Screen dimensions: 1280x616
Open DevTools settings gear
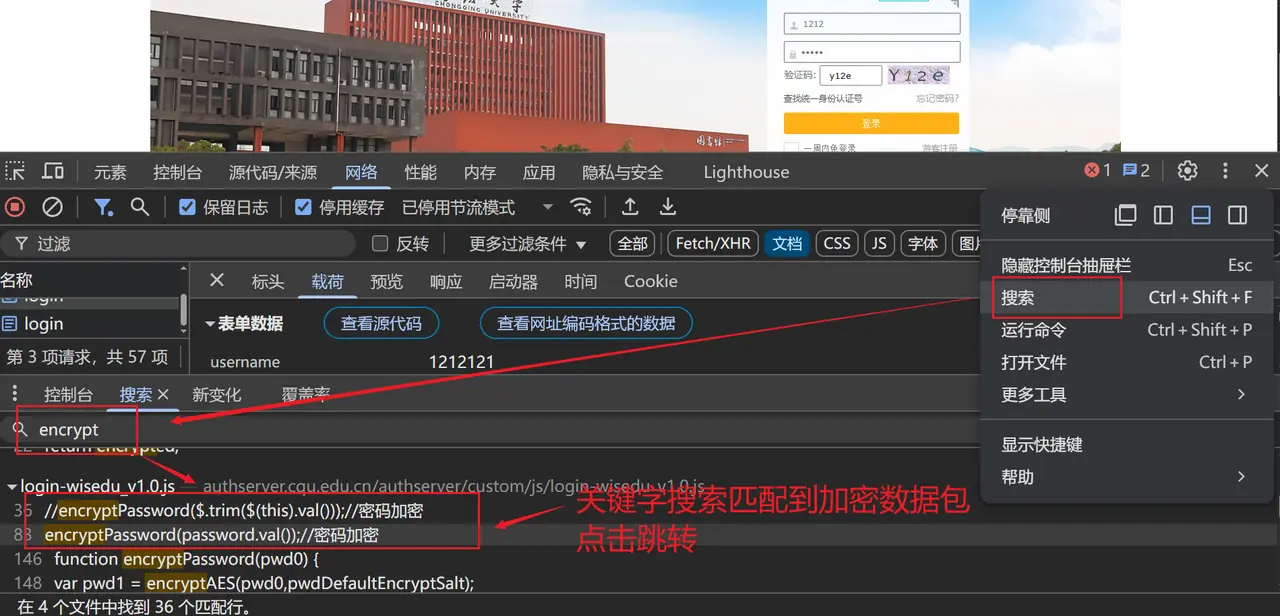(x=1187, y=171)
